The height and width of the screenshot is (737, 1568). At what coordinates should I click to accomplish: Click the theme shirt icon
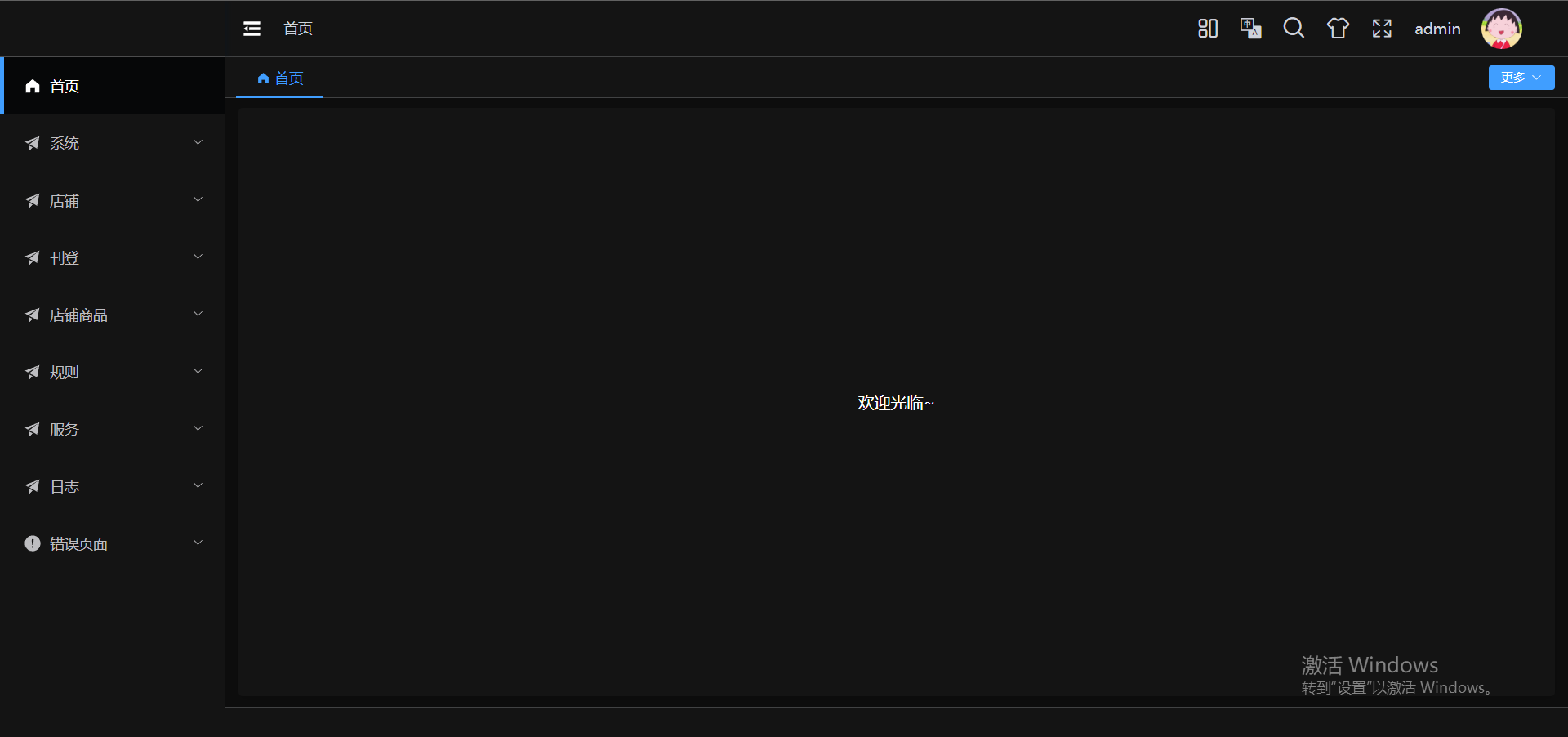[1338, 29]
